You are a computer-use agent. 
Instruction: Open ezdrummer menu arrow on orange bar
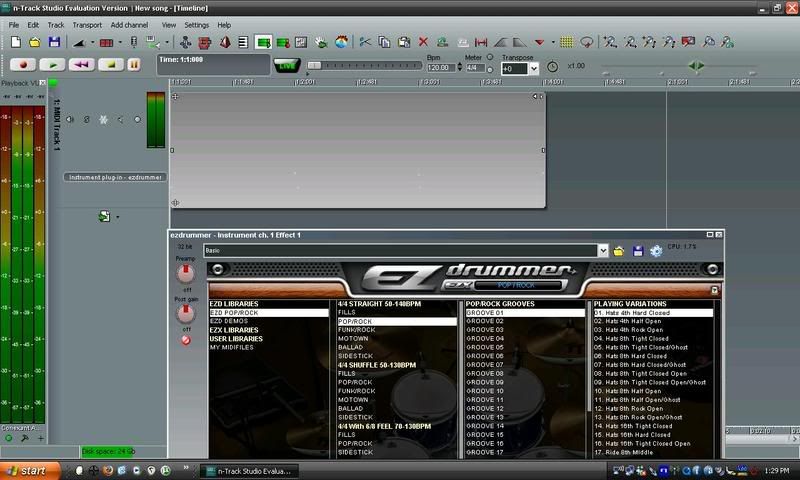(715, 290)
